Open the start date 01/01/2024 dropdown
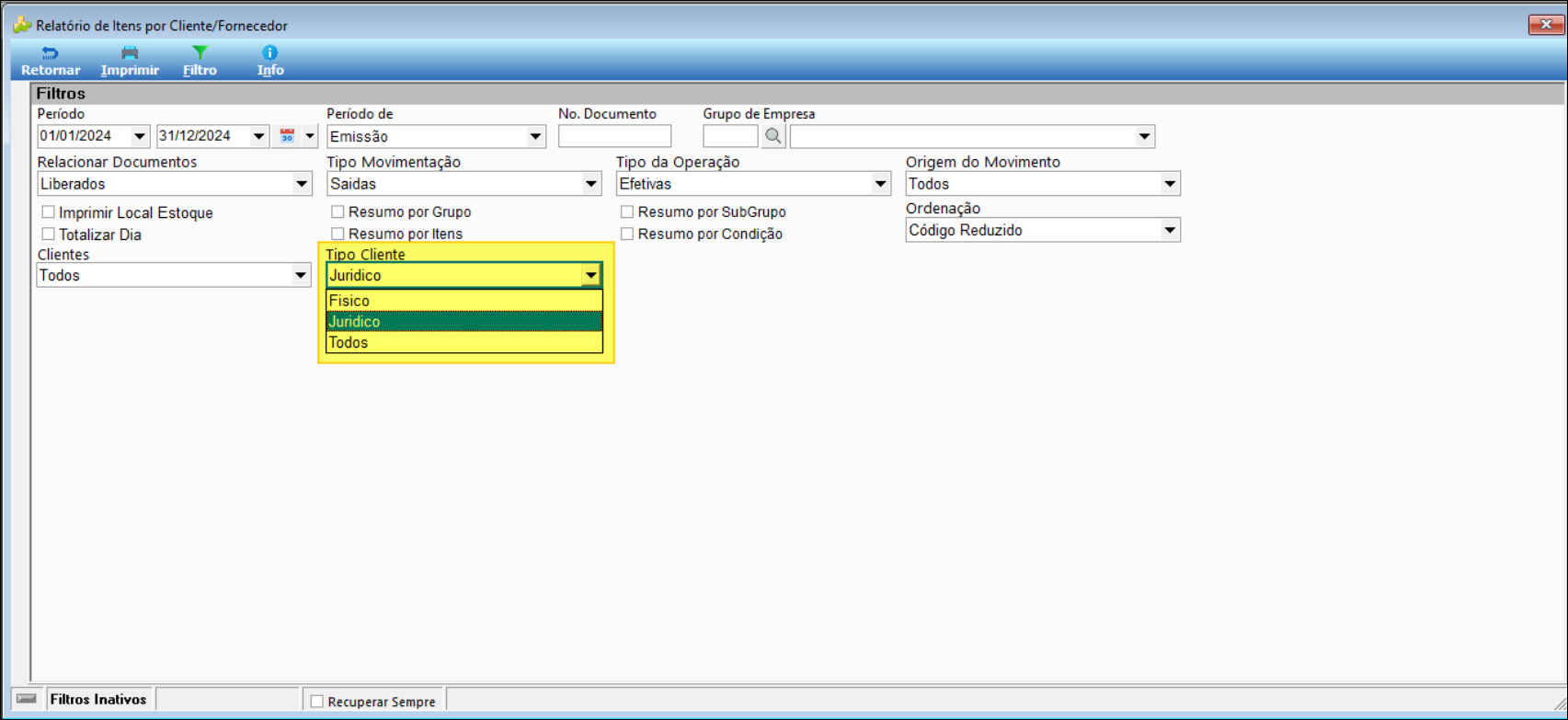 [x=140, y=136]
